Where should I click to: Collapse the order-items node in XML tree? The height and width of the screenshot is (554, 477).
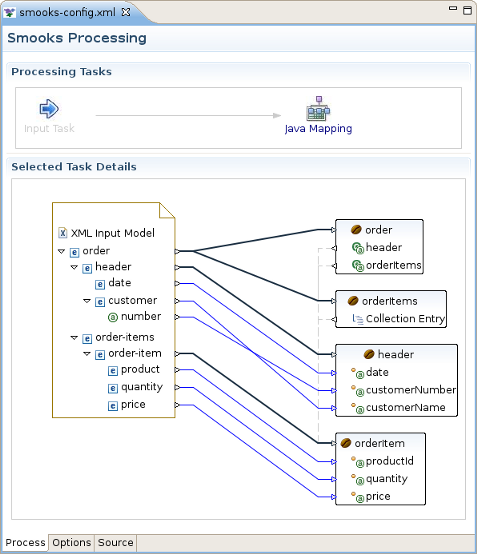[74, 337]
